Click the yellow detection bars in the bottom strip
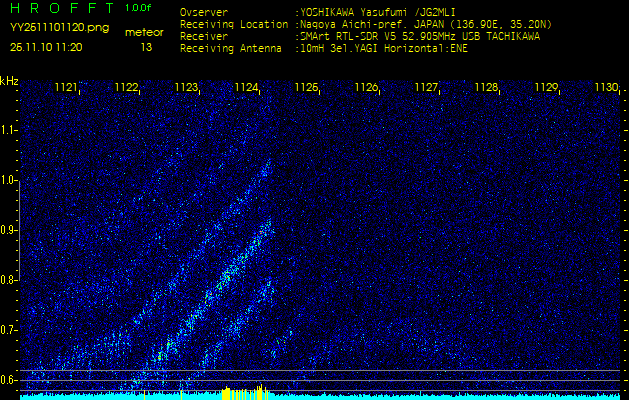 (245, 392)
